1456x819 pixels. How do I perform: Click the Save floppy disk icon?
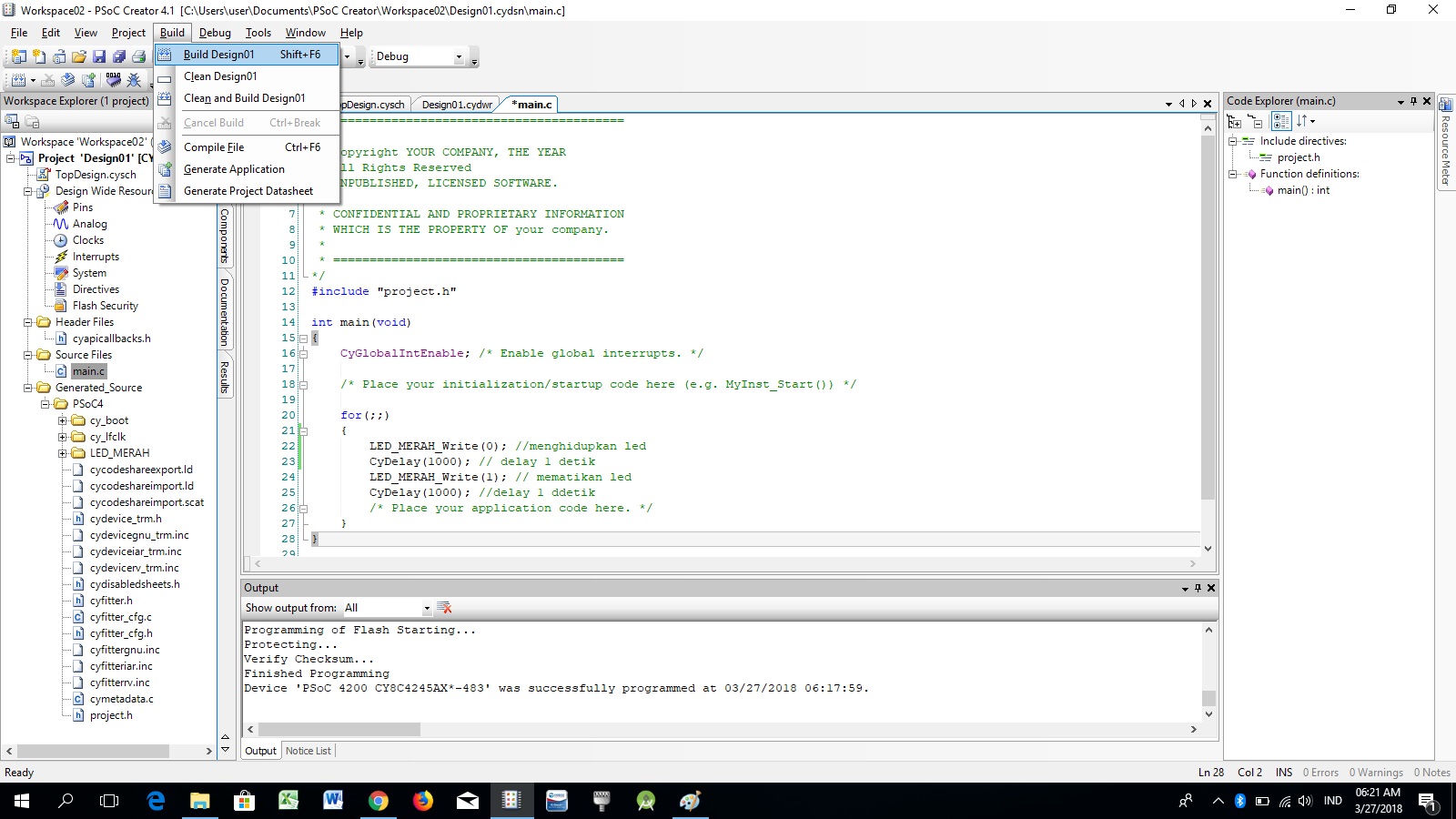click(99, 56)
